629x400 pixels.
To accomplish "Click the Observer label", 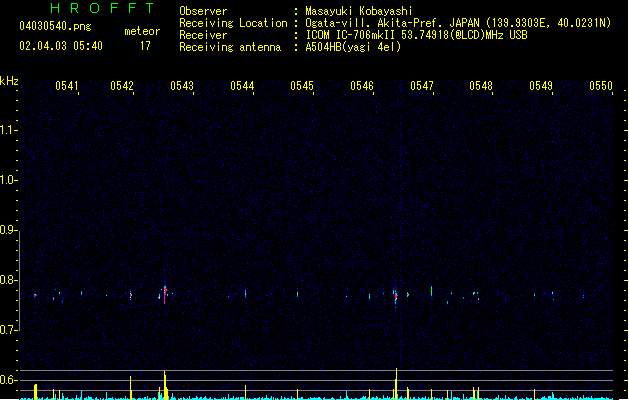I will (203, 11).
